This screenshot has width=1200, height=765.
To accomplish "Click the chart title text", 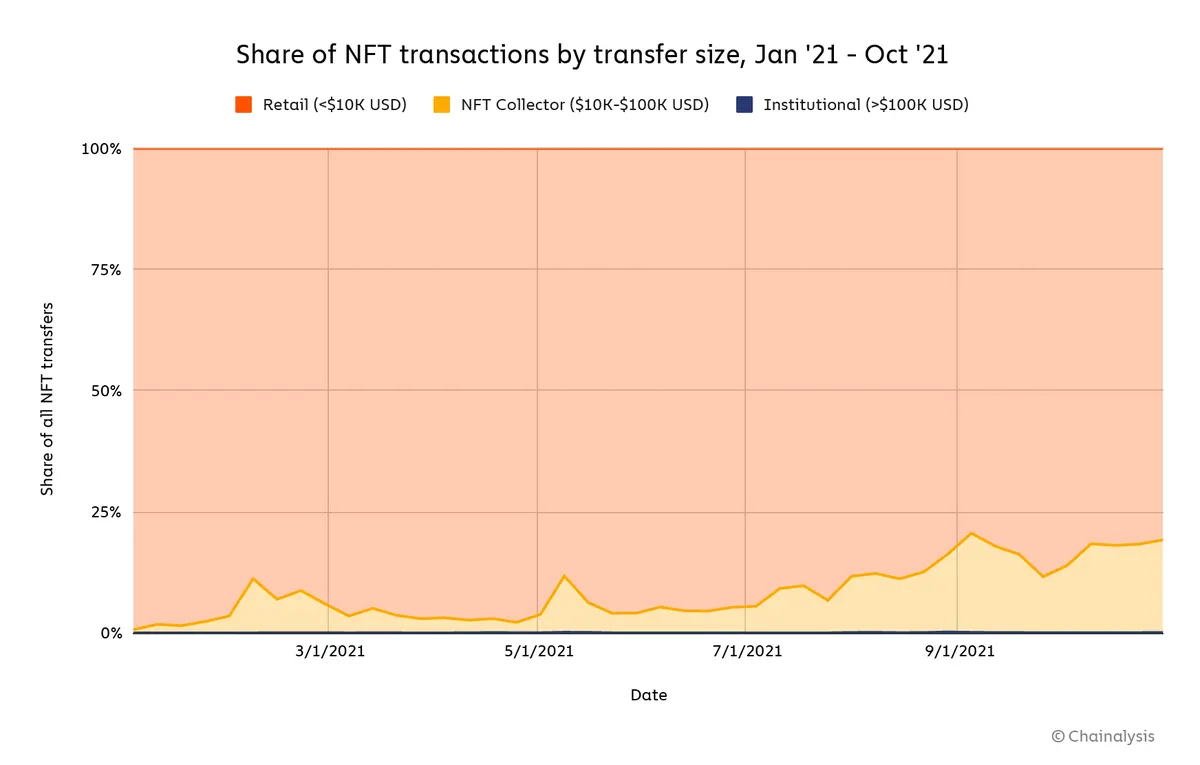I will pyautogui.click(x=592, y=55).
